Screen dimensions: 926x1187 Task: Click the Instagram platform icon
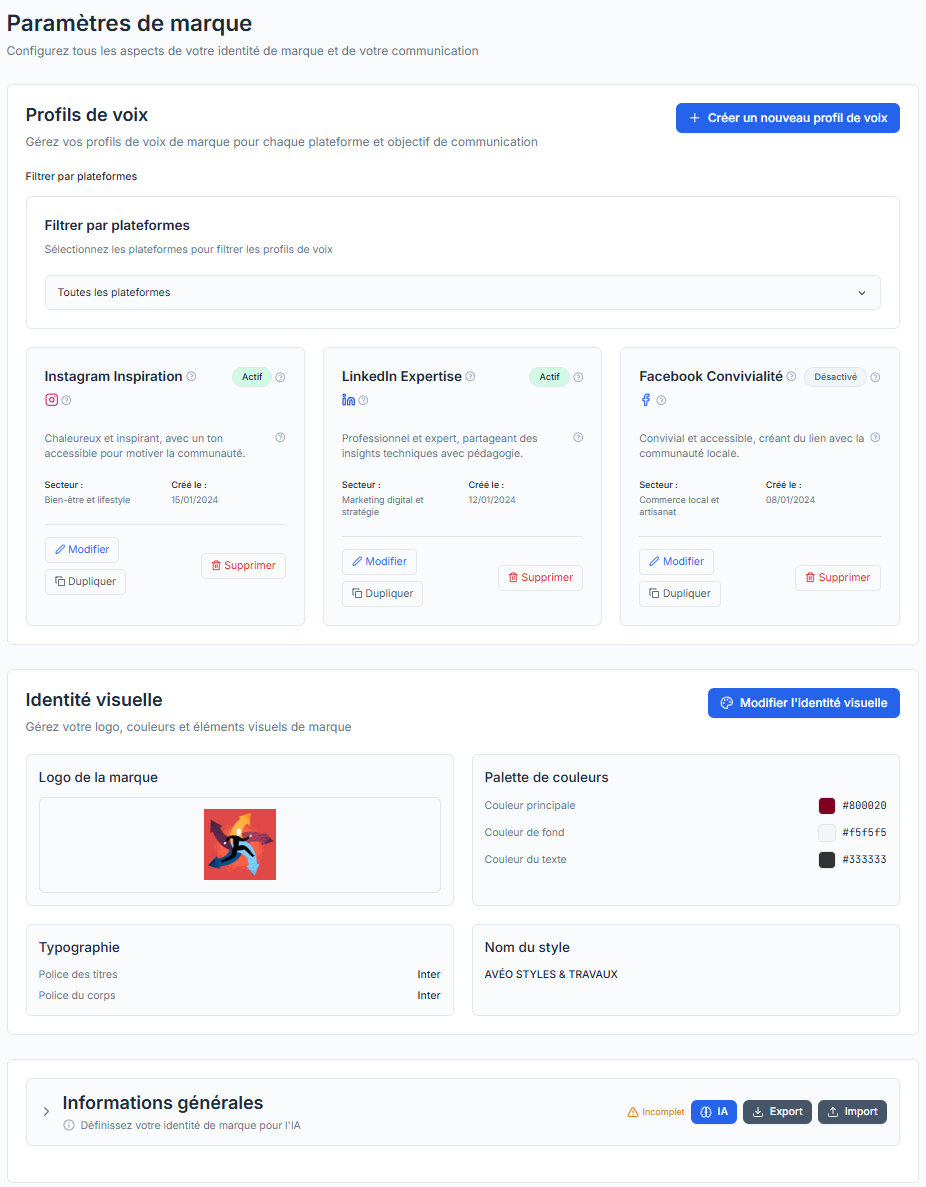click(x=51, y=400)
